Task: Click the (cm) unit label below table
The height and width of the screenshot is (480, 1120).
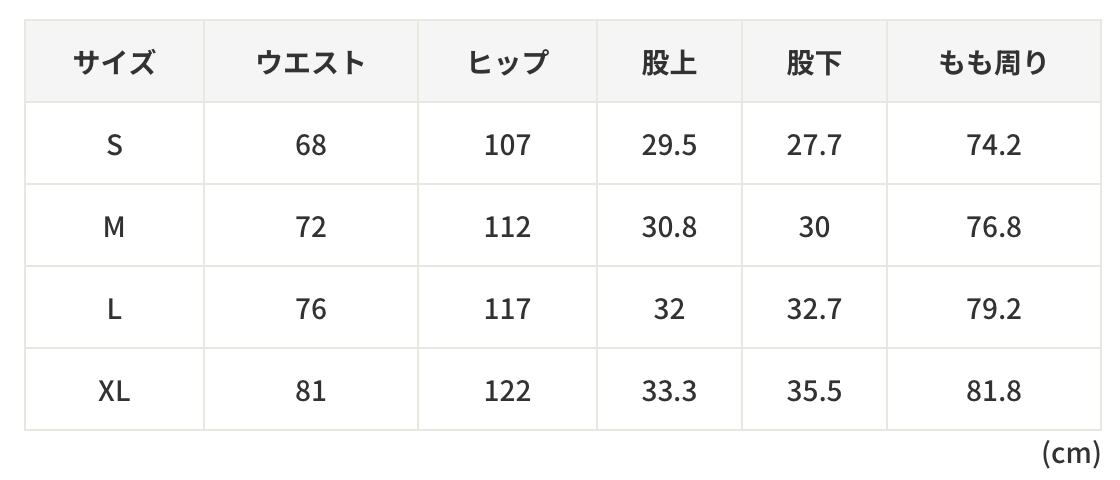Action: point(1070,455)
